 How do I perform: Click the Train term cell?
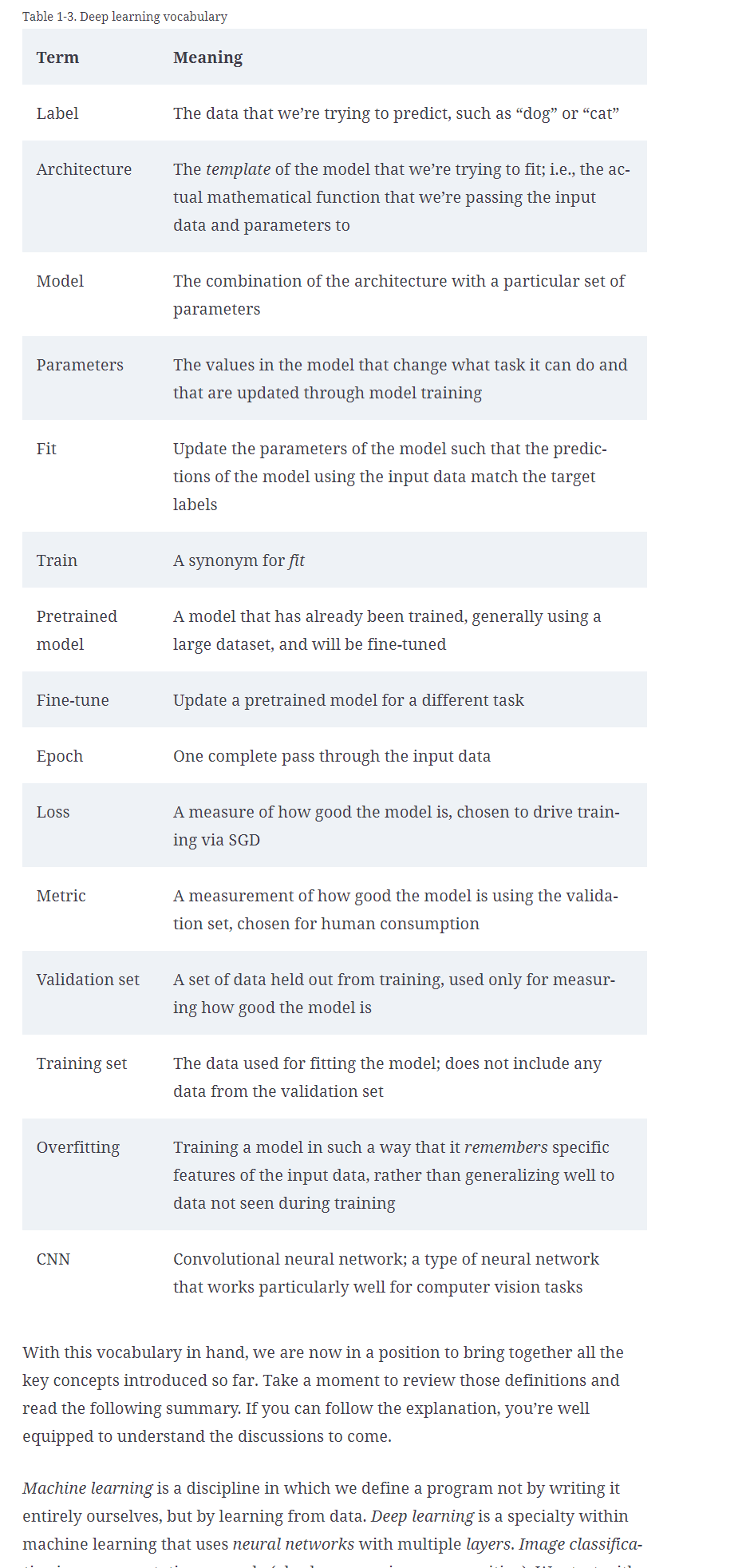click(57, 560)
